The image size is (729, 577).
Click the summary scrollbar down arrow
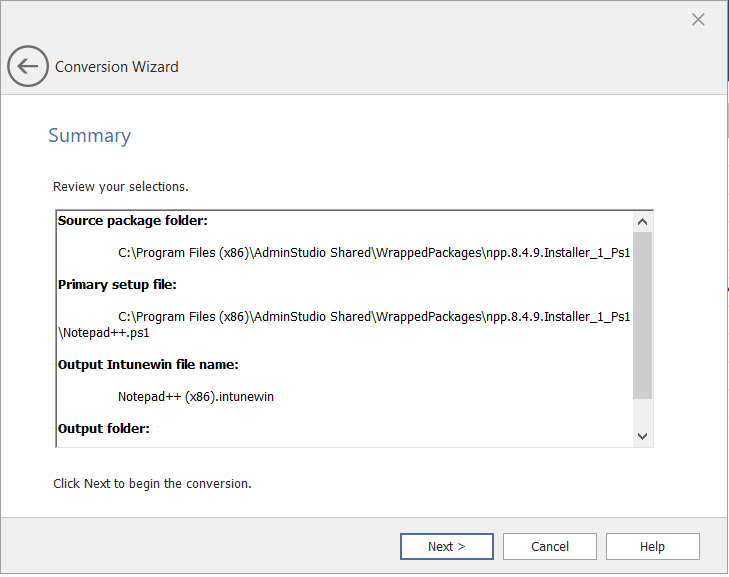[x=642, y=436]
